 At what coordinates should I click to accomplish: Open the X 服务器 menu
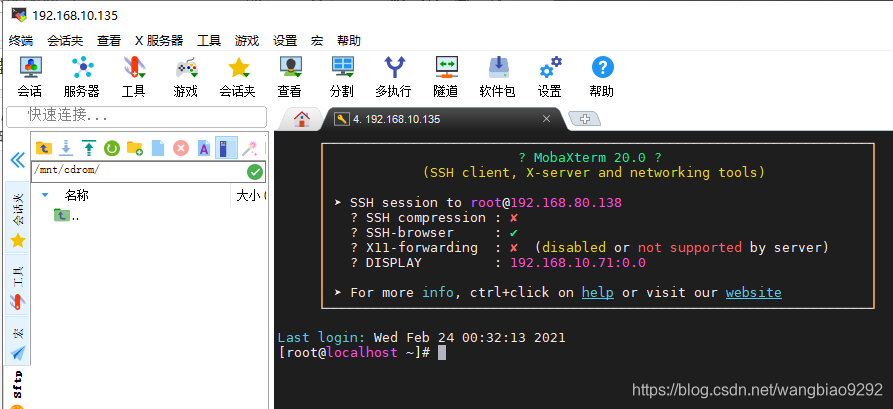coord(159,40)
